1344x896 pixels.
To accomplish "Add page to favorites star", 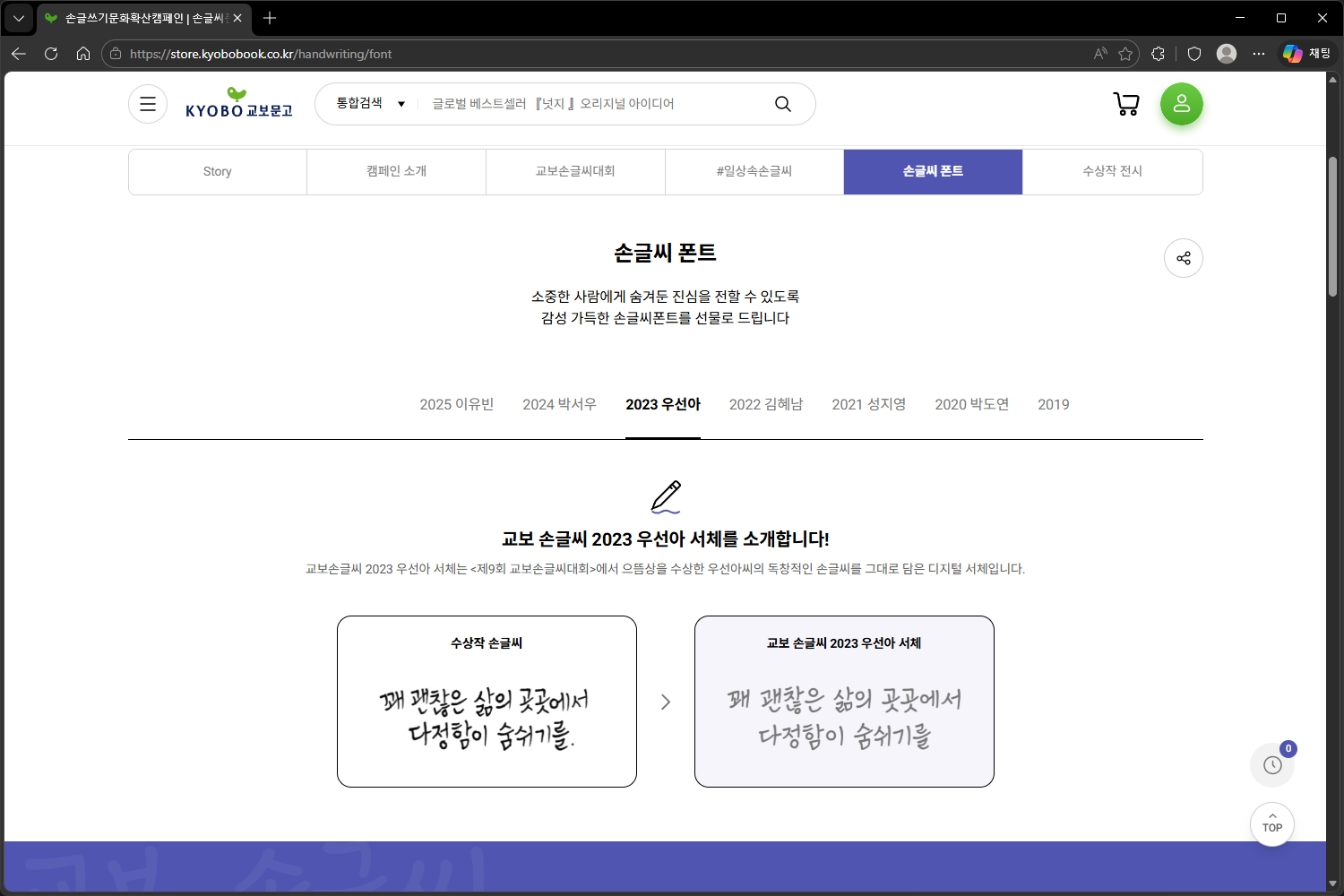I will tap(1125, 54).
